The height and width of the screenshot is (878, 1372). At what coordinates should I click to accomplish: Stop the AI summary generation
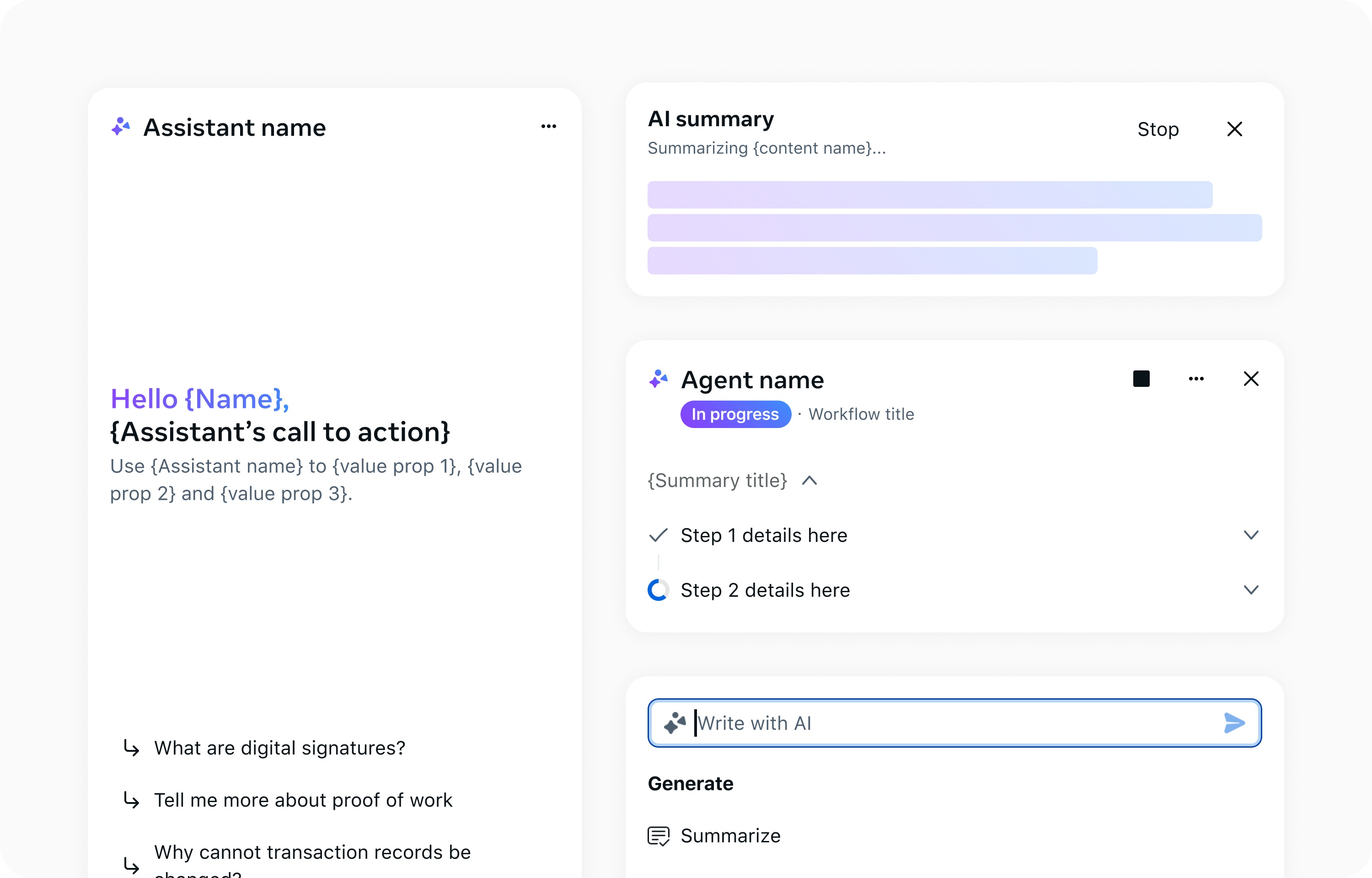(1158, 129)
